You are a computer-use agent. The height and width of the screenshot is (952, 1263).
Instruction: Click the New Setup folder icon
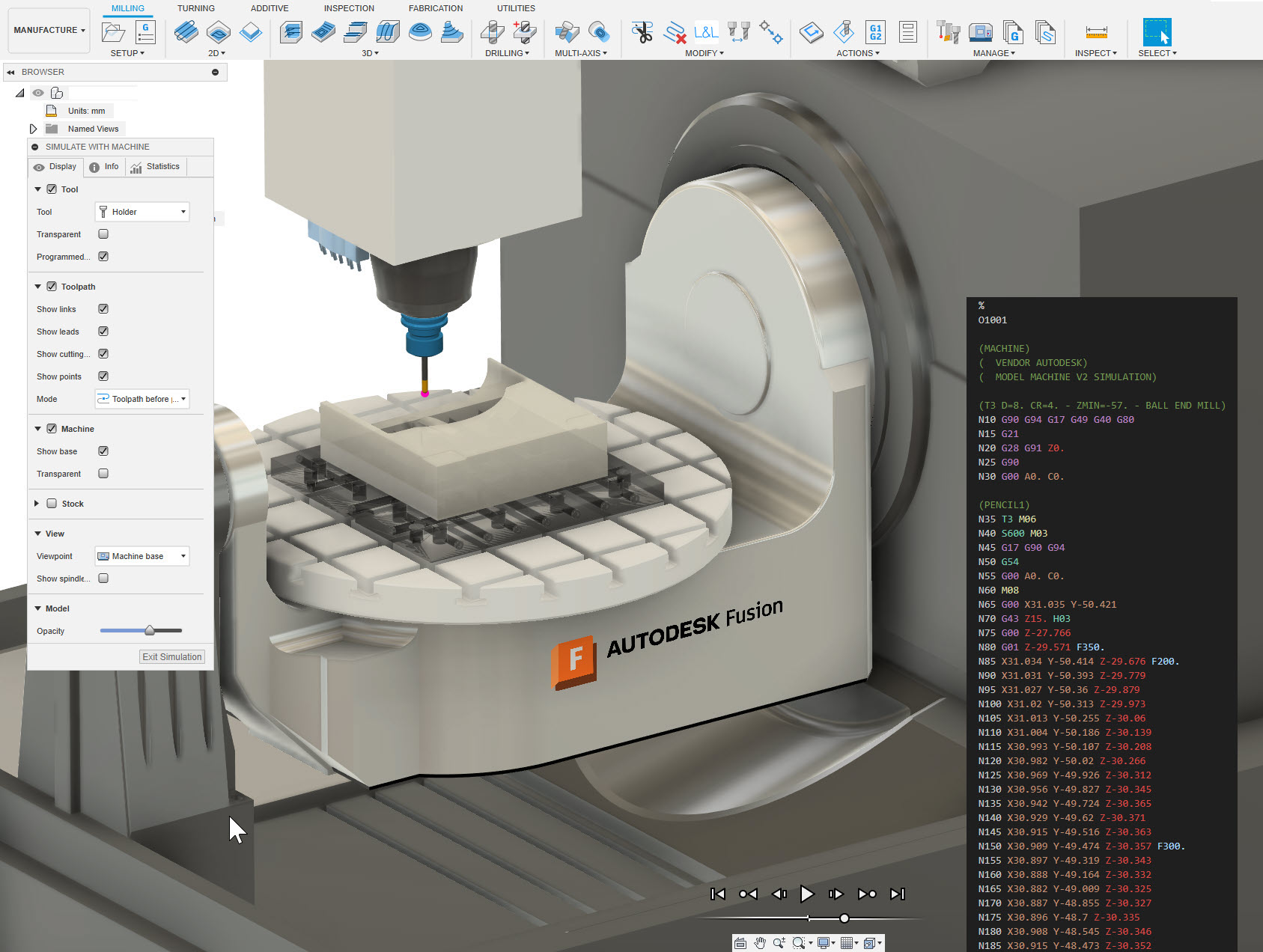click(114, 32)
